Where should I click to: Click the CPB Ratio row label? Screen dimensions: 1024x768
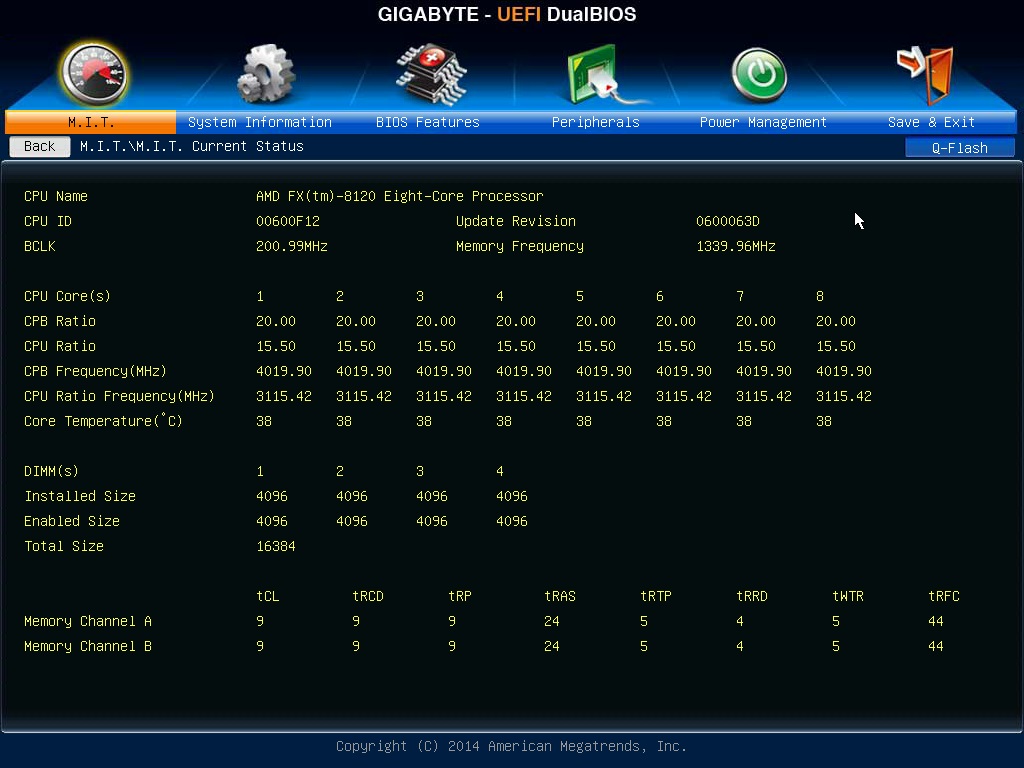point(59,321)
